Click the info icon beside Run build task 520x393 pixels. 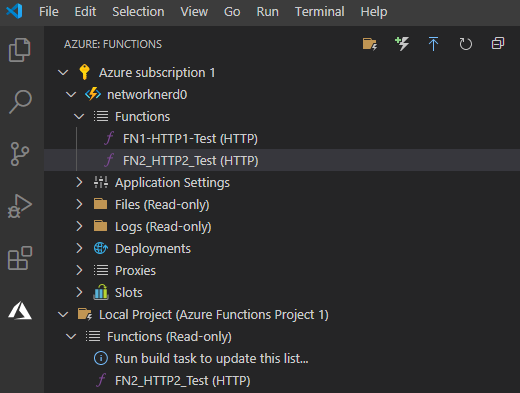click(x=101, y=358)
